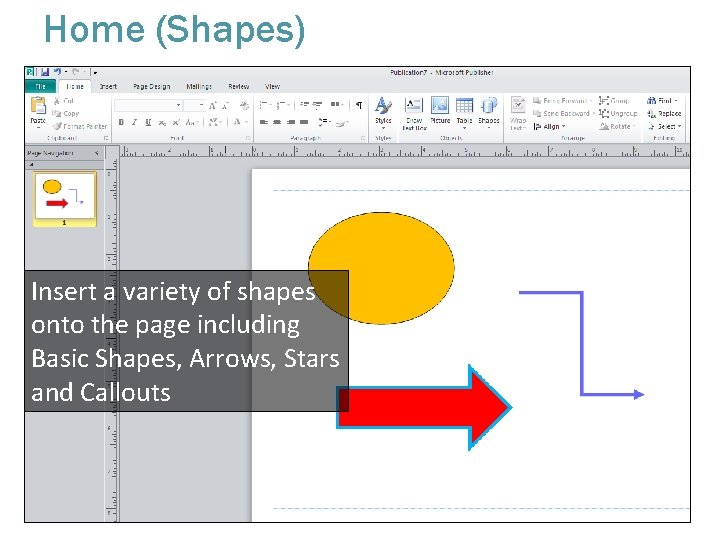Open the Columns dropdown

coord(337,105)
